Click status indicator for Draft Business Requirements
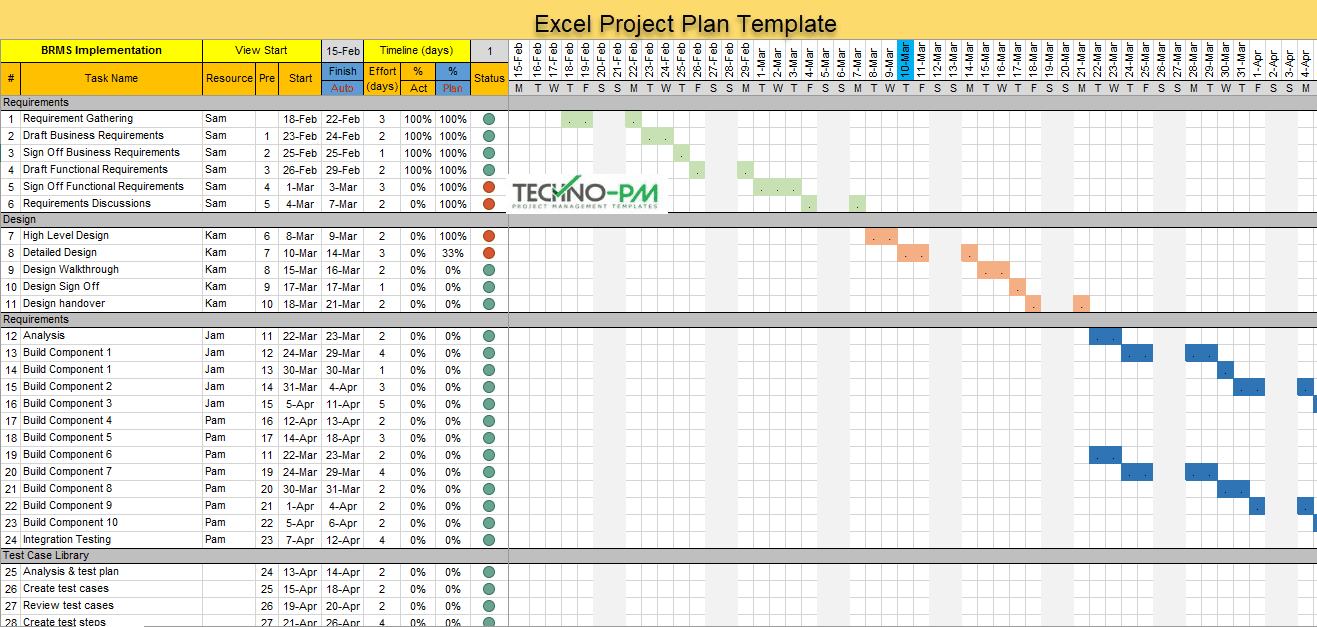This screenshot has width=1317, height=627. point(489,136)
